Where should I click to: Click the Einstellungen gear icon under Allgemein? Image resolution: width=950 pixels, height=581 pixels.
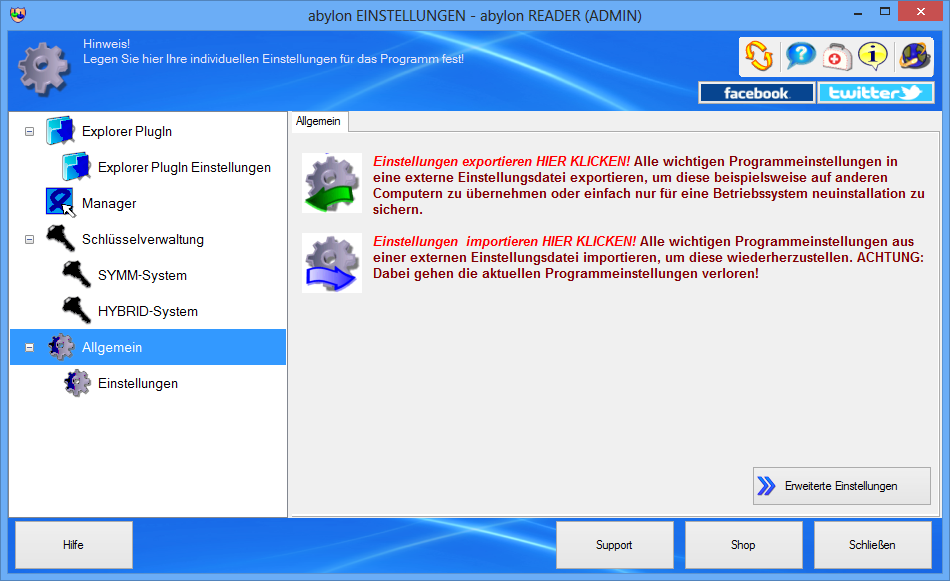point(77,383)
